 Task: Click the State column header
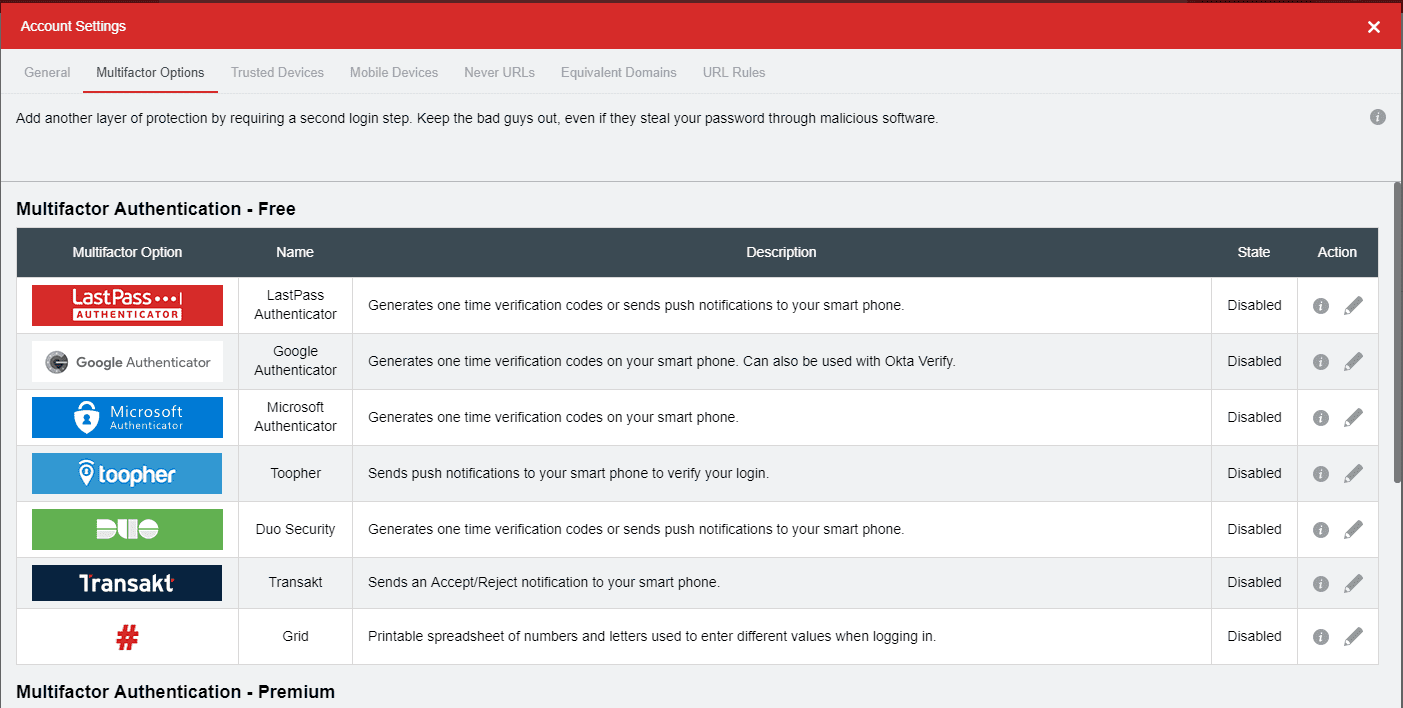(1254, 252)
